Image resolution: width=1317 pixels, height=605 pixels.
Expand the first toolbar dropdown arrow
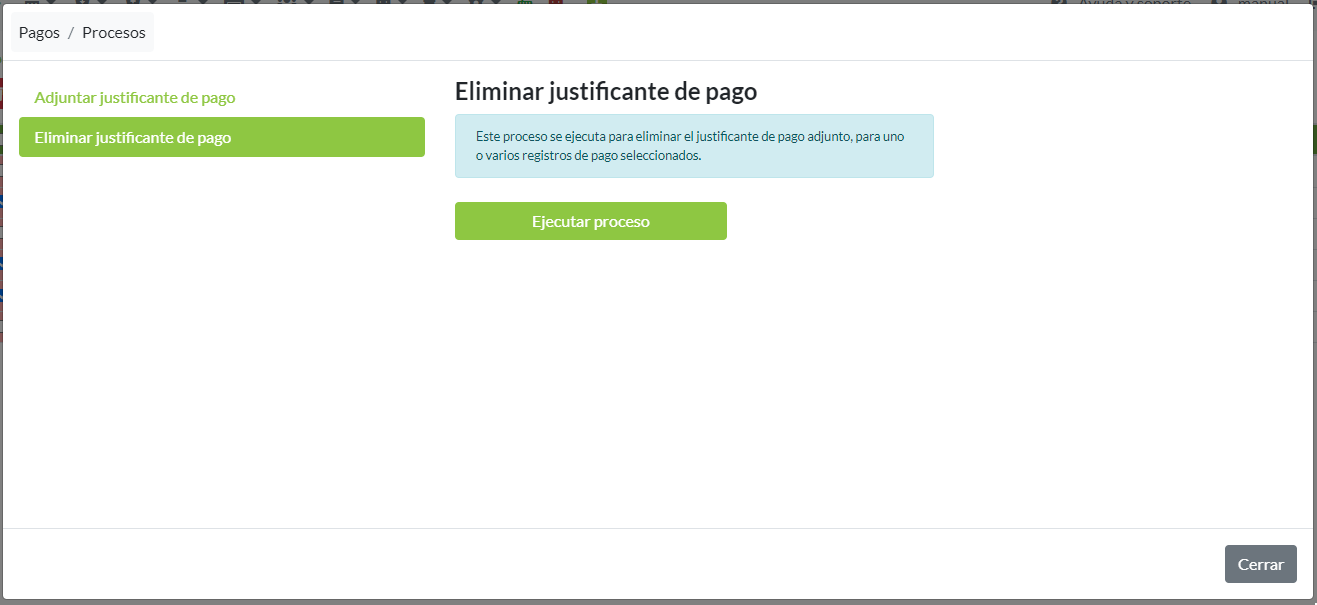pyautogui.click(x=52, y=2)
